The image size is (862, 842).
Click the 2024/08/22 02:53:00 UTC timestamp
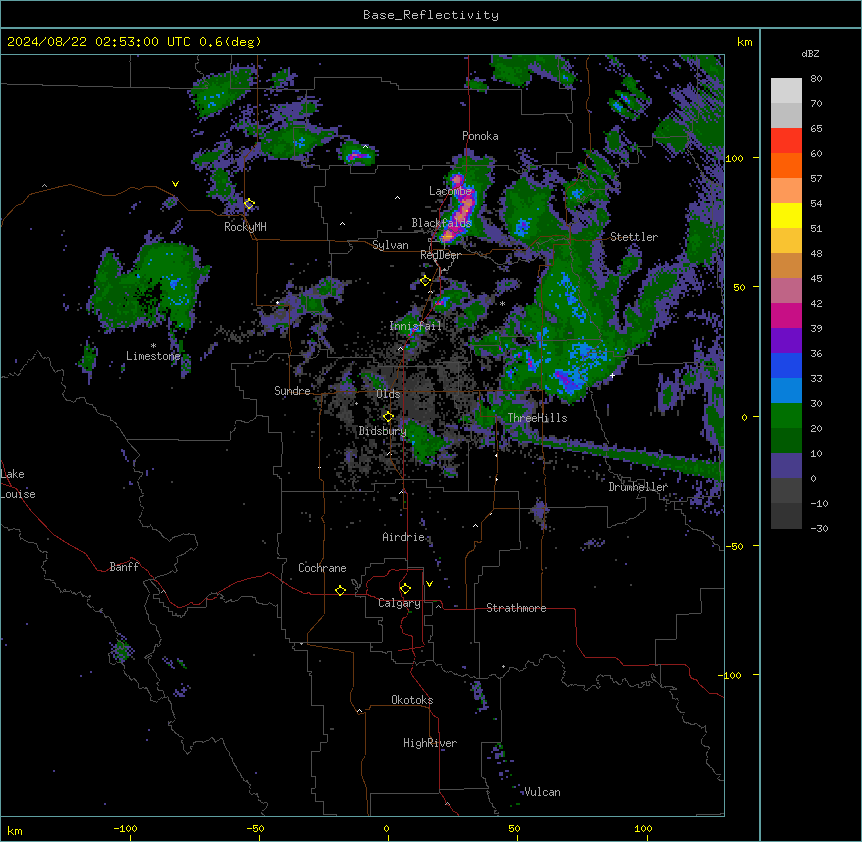pyautogui.click(x=98, y=42)
